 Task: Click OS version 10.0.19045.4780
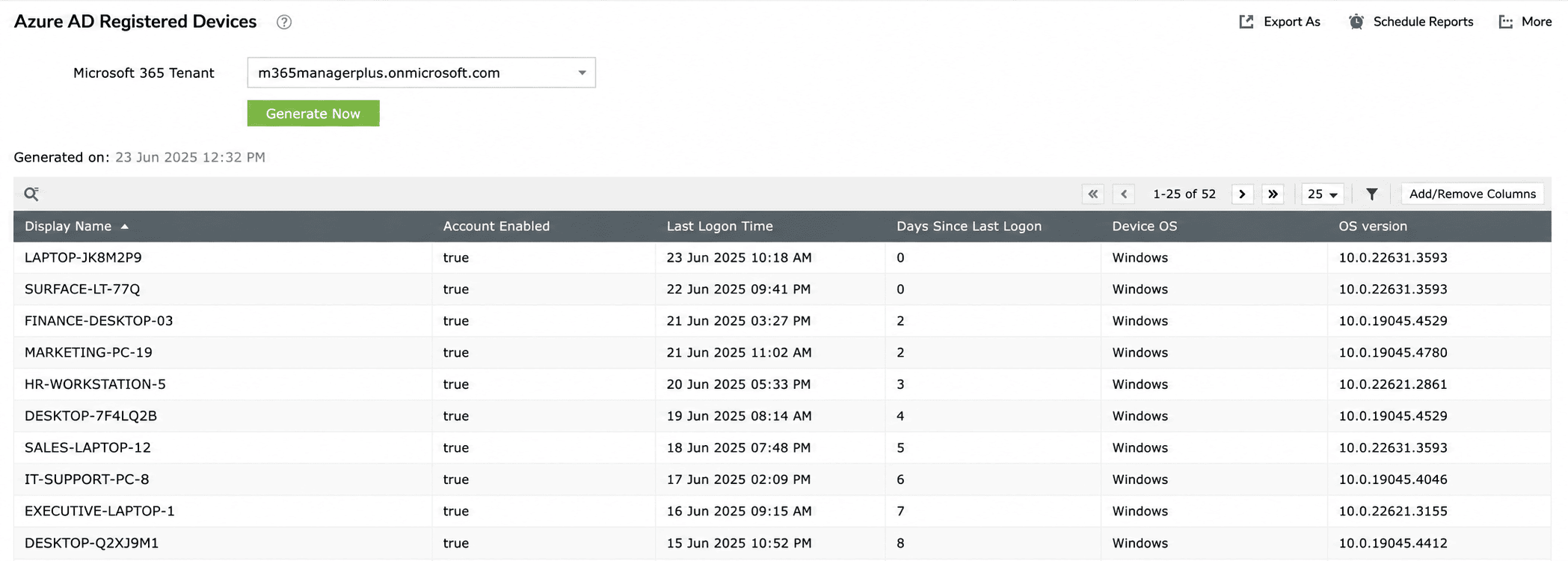pos(1393,352)
